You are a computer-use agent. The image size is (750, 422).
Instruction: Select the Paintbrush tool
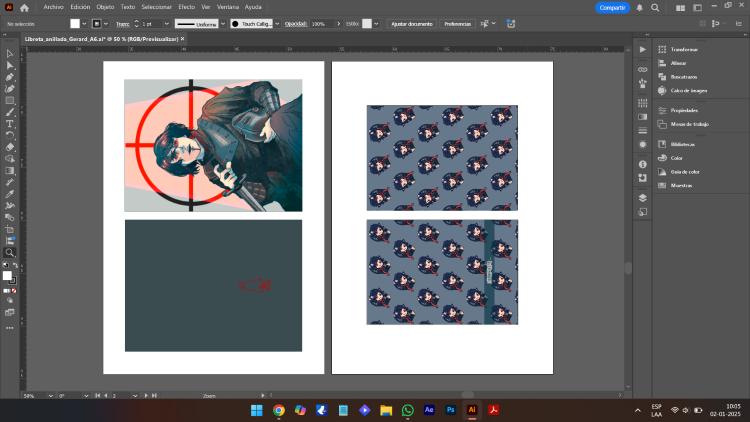pos(10,112)
